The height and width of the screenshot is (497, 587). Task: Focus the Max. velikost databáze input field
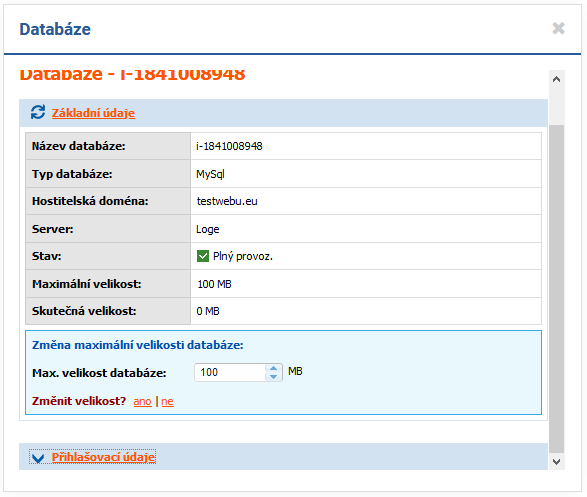pyautogui.click(x=230, y=372)
